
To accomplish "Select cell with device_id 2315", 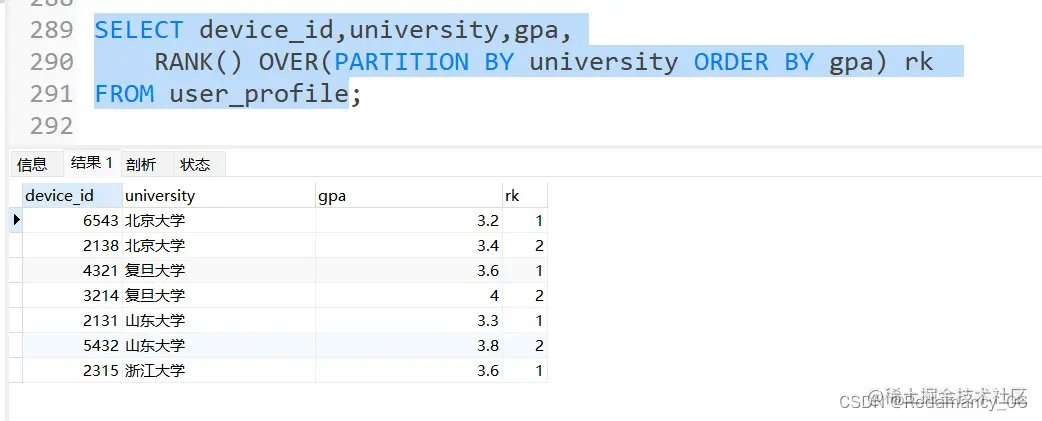I will [x=72, y=370].
